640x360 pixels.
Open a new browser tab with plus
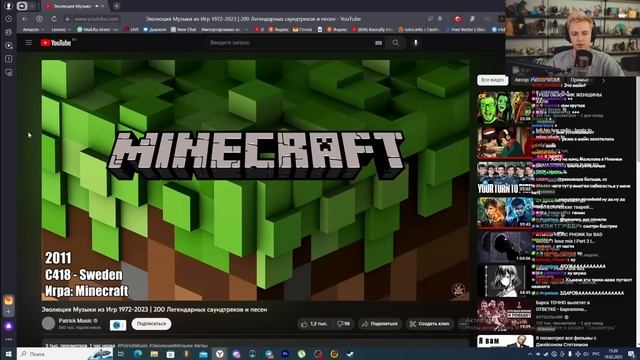(117, 6)
